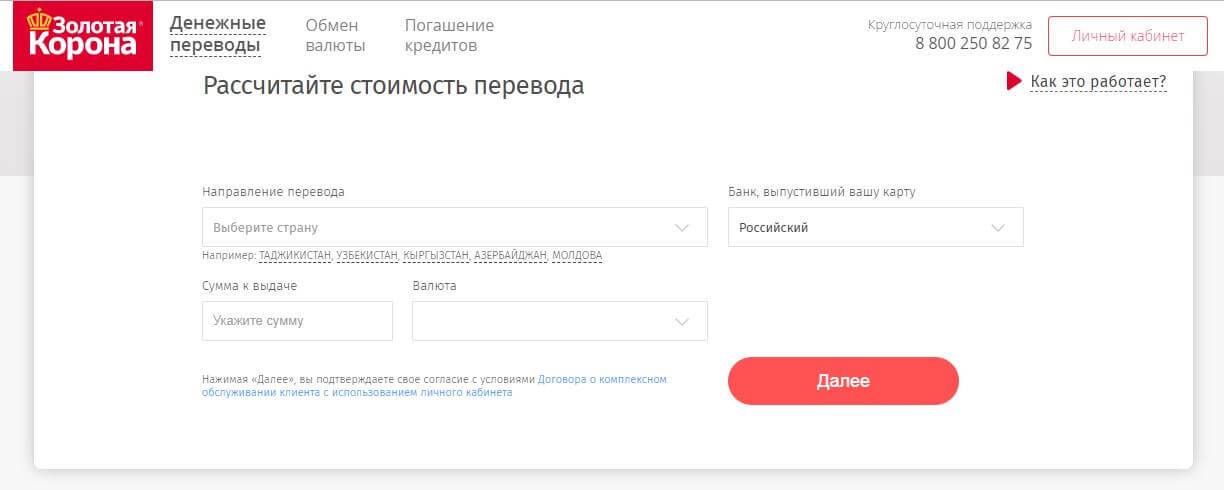The image size is (1224, 490).
Task: Click the Укажите сумму input field
Action: coord(297,321)
